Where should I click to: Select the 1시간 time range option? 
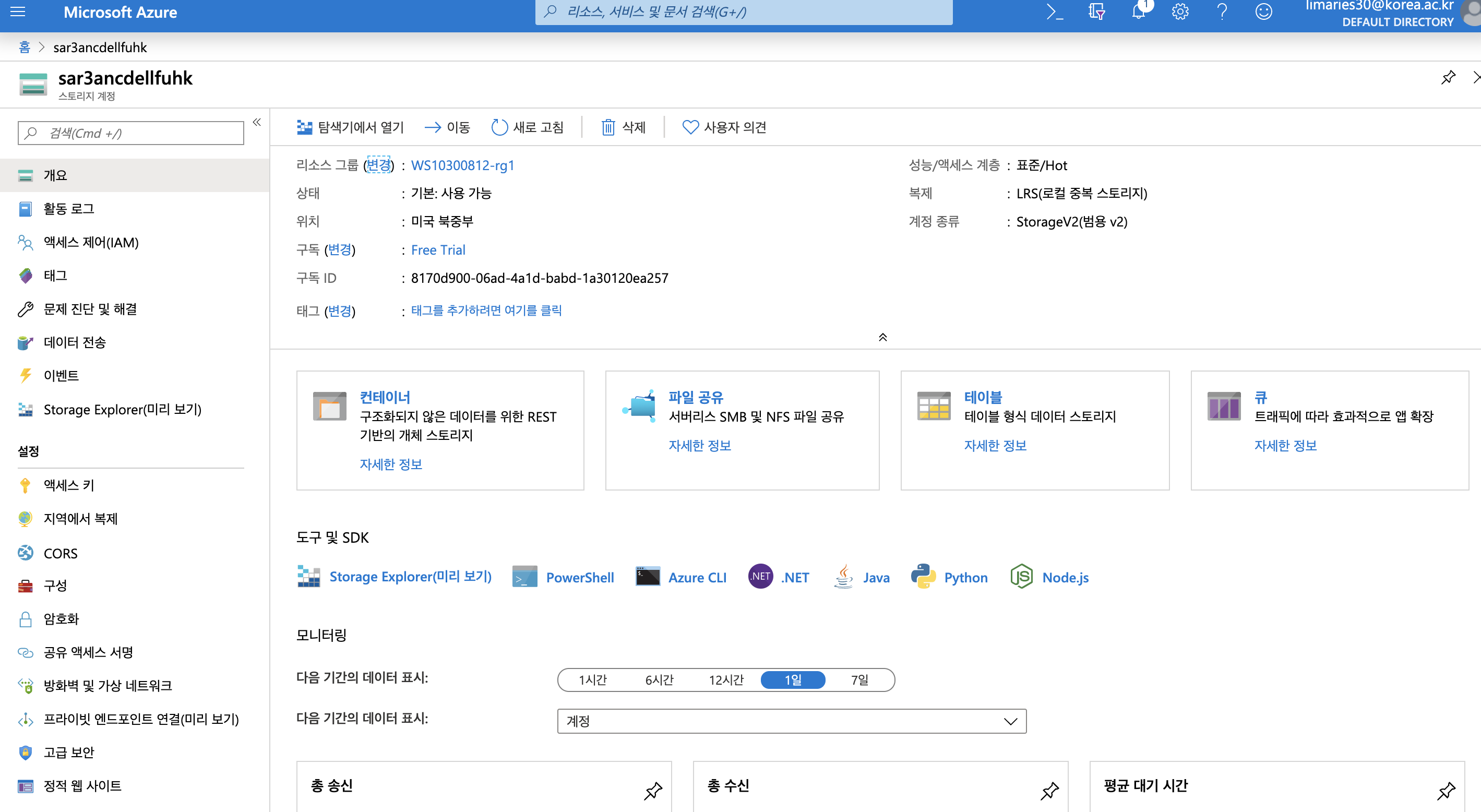click(x=592, y=680)
